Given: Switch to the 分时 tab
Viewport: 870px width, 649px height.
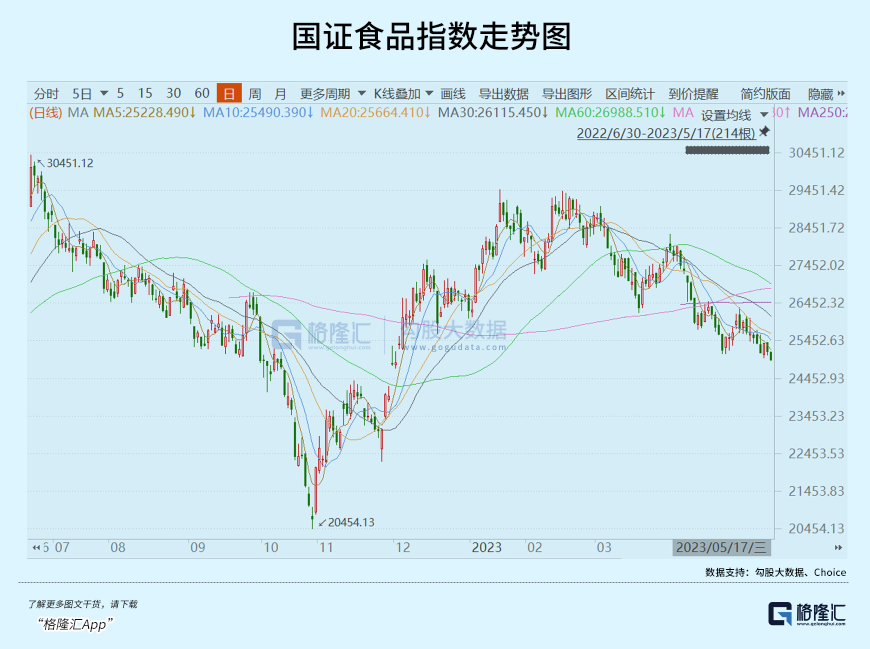Looking at the screenshot, I should (46, 93).
